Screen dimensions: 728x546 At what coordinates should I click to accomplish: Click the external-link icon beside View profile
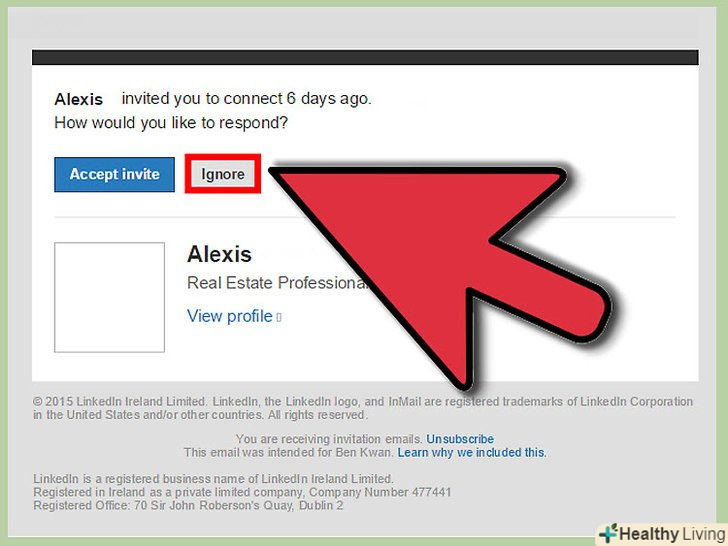point(279,318)
